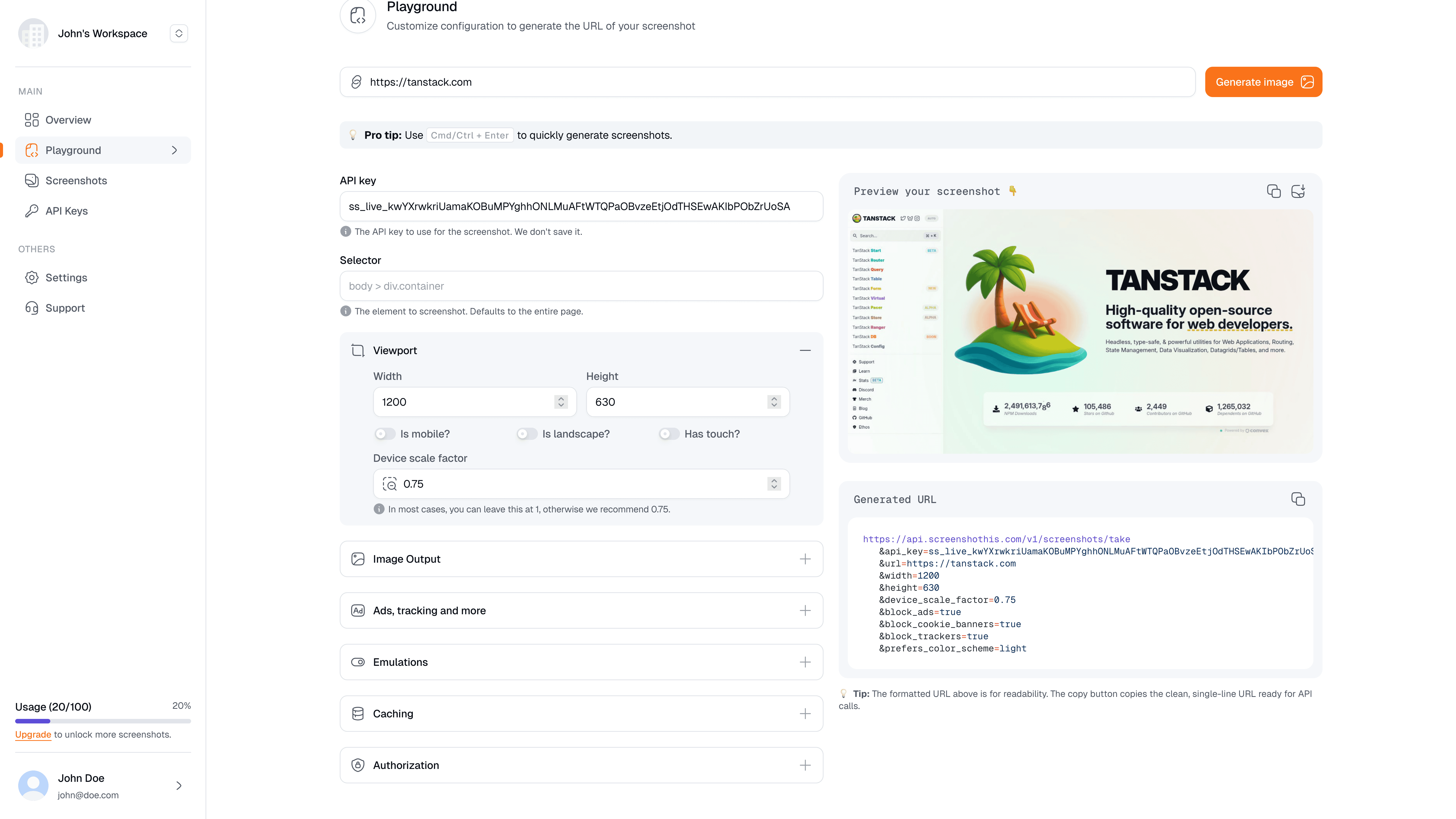Open the Support page
This screenshot has width=1456, height=819.
(x=65, y=307)
